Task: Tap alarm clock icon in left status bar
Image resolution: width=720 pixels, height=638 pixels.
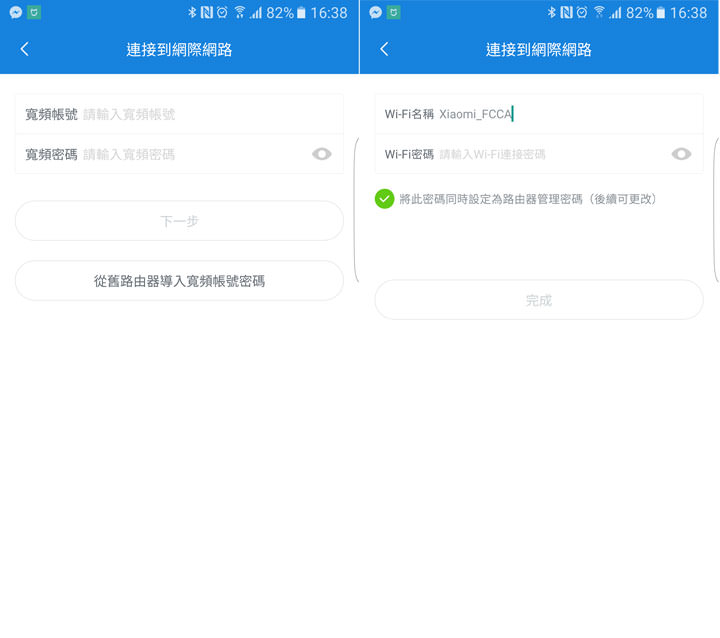Action: coord(222,13)
